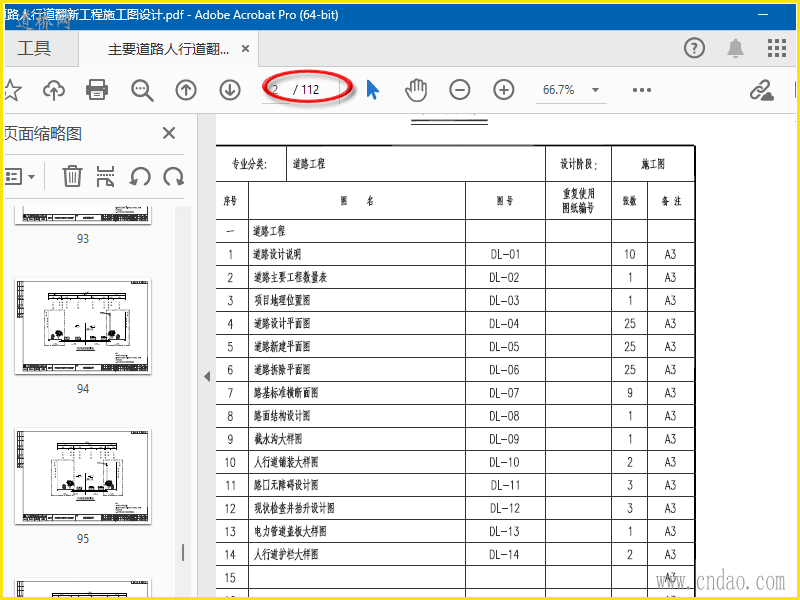Rotate page counterclockwise
The width and height of the screenshot is (800, 600).
[140, 177]
